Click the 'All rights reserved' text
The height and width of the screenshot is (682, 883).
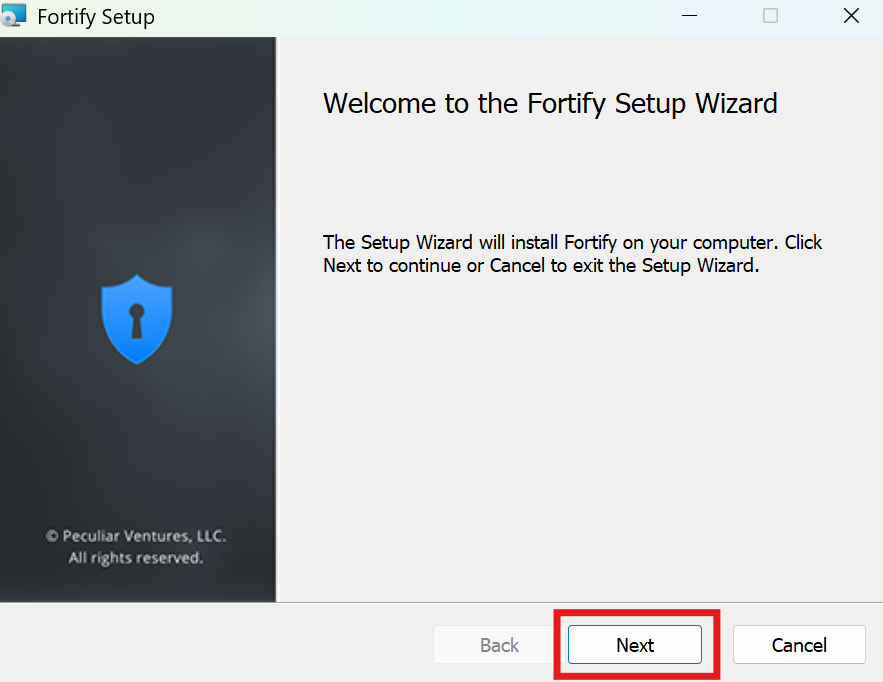pos(137,559)
